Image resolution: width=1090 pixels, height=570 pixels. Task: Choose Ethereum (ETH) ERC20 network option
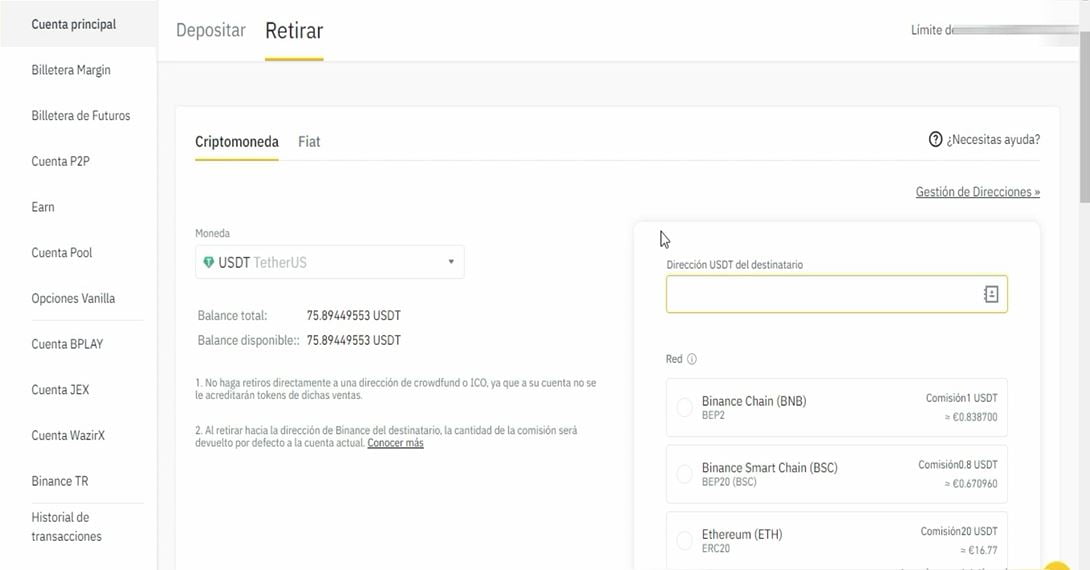pyautogui.click(x=685, y=541)
